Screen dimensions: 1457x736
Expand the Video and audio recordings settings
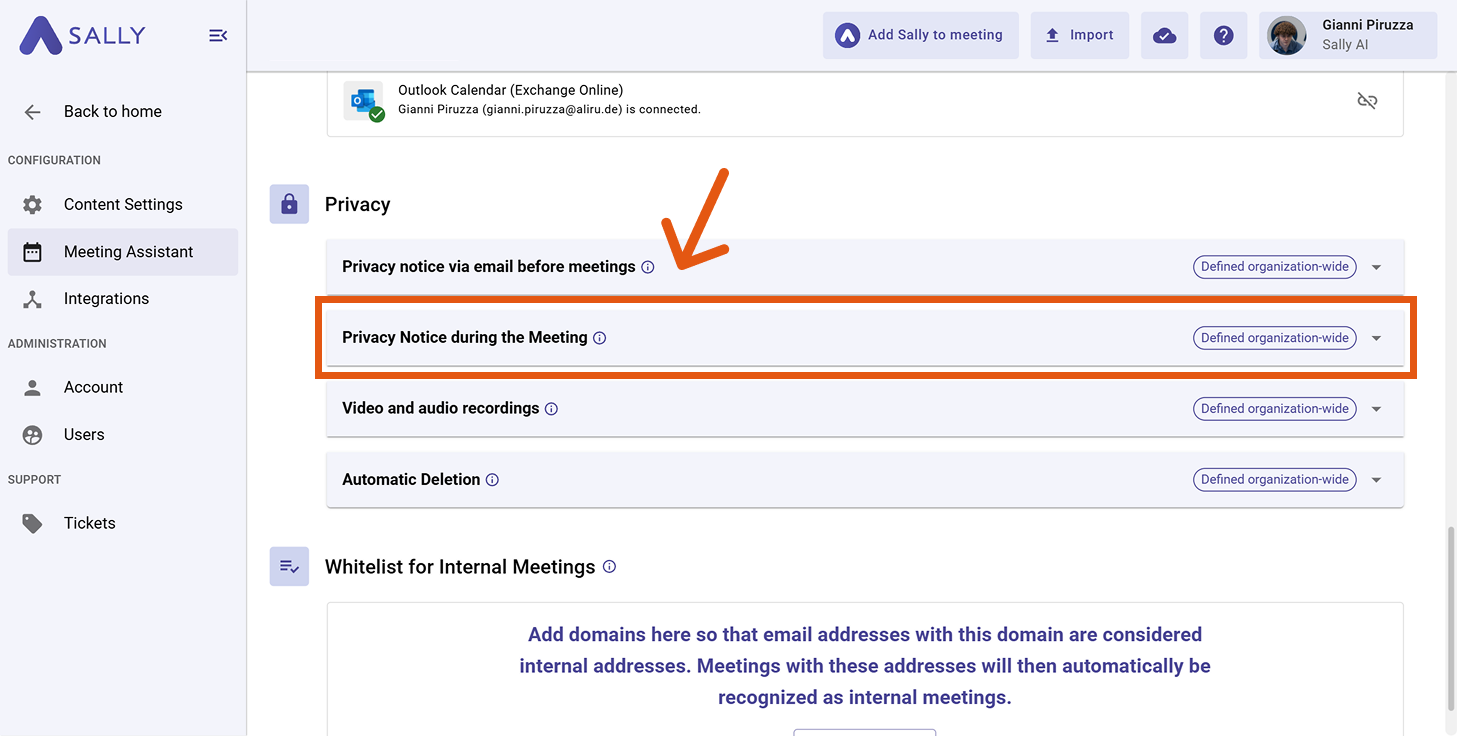tap(1376, 408)
